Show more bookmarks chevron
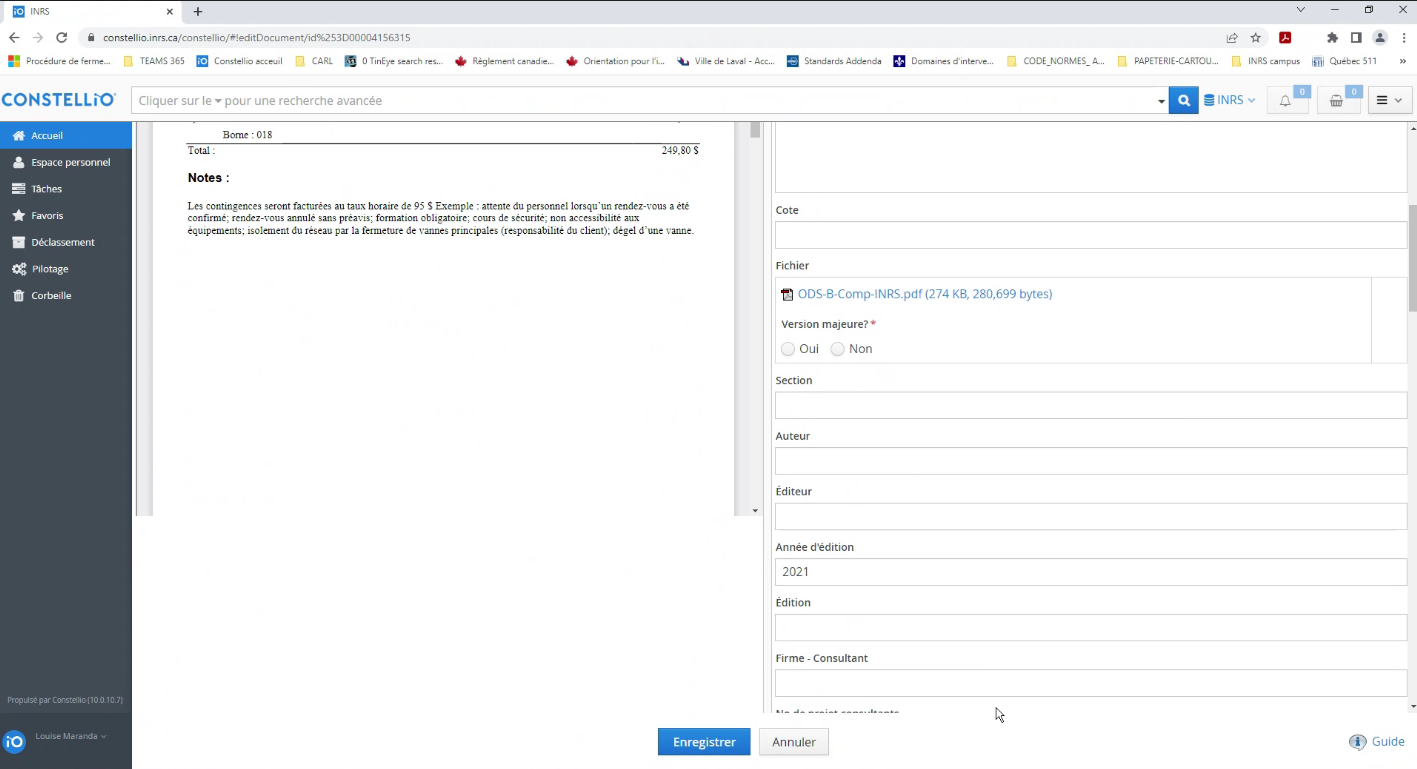 pos(1402,61)
